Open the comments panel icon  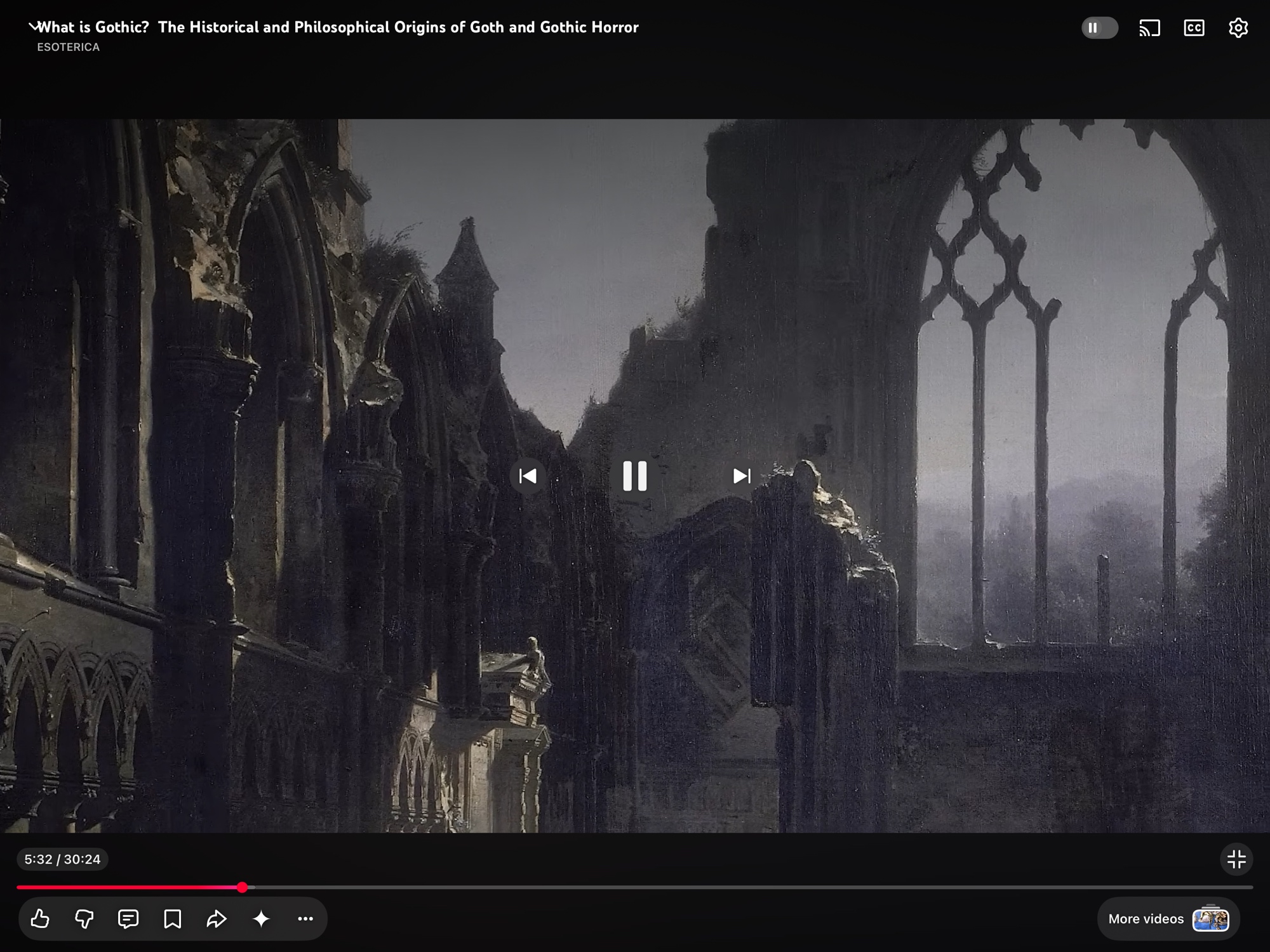pos(128,918)
